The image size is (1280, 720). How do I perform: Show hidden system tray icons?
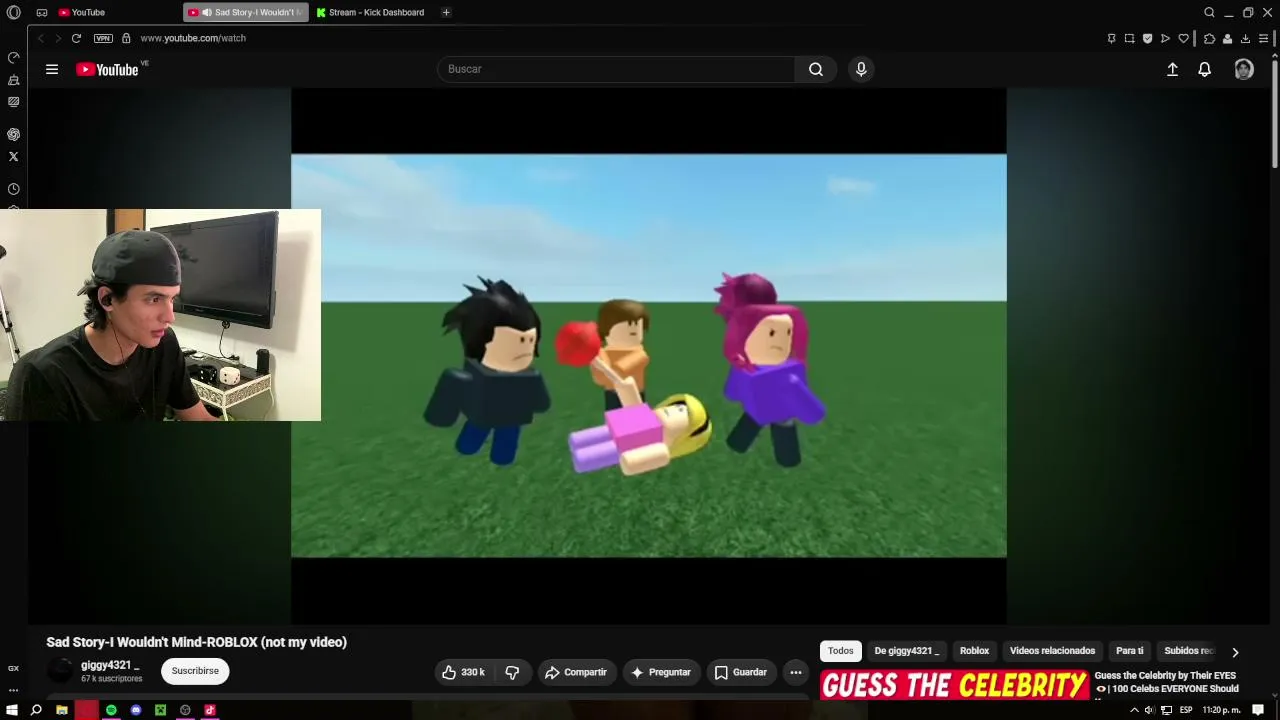(1134, 710)
